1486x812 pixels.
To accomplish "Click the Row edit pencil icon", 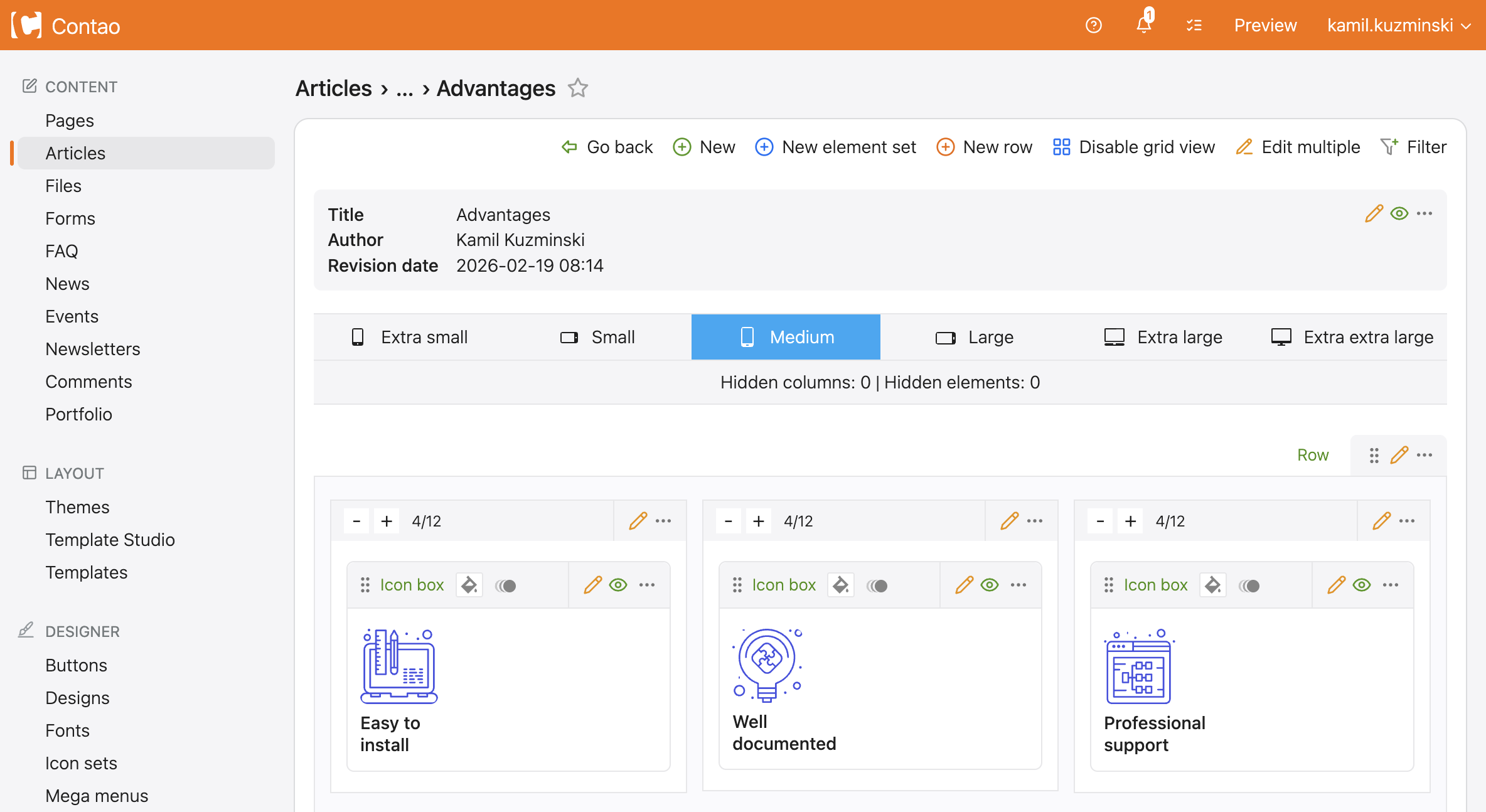I will [x=1399, y=455].
